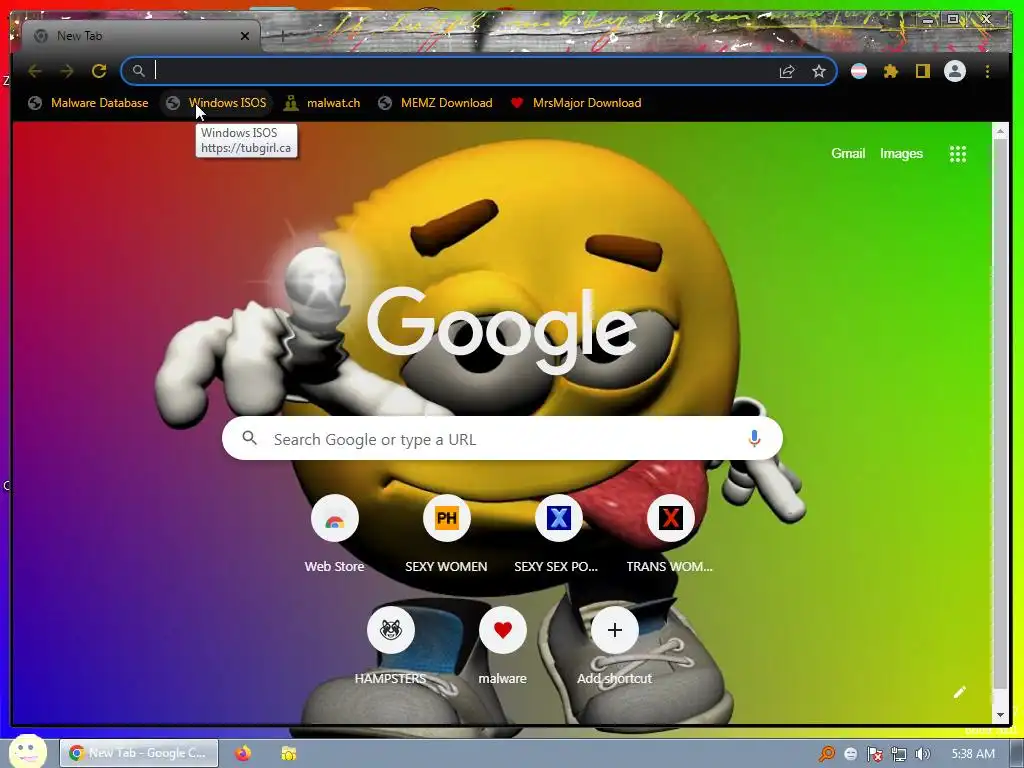The height and width of the screenshot is (768, 1024).
Task: Open the malwat.ch bookmark
Action: (322, 103)
